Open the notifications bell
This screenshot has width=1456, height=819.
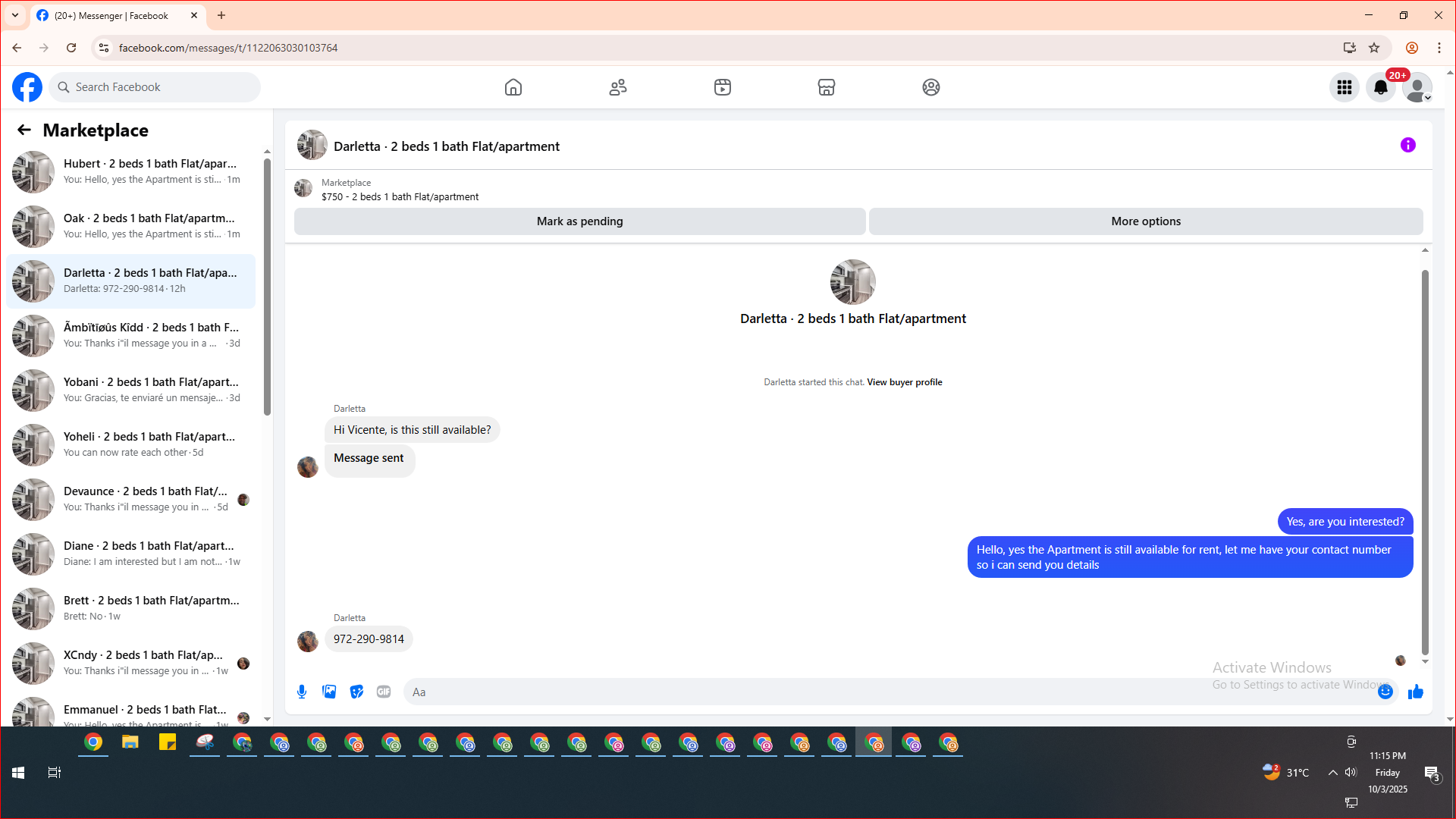(1381, 87)
